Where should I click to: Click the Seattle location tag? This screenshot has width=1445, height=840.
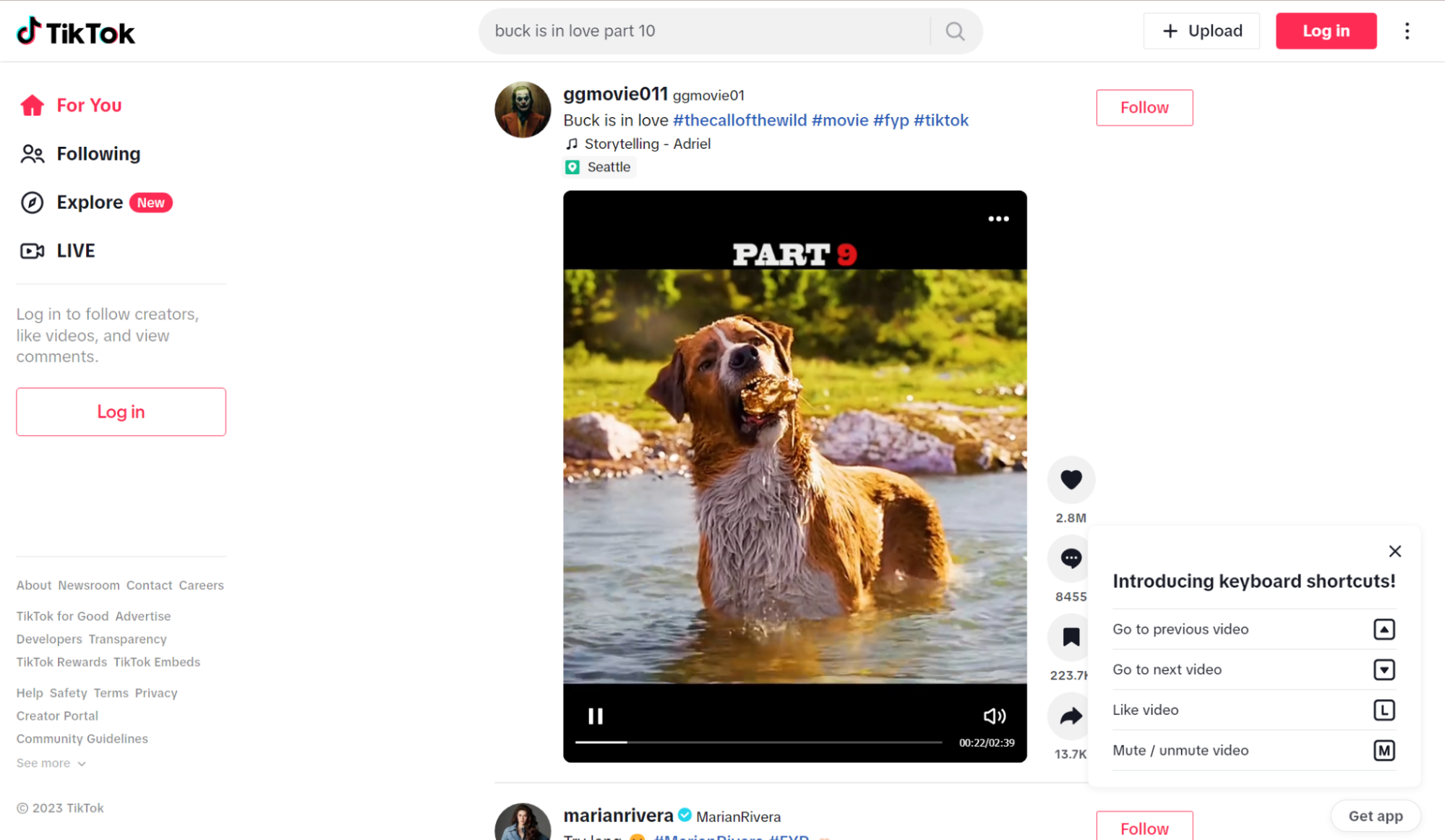click(599, 167)
